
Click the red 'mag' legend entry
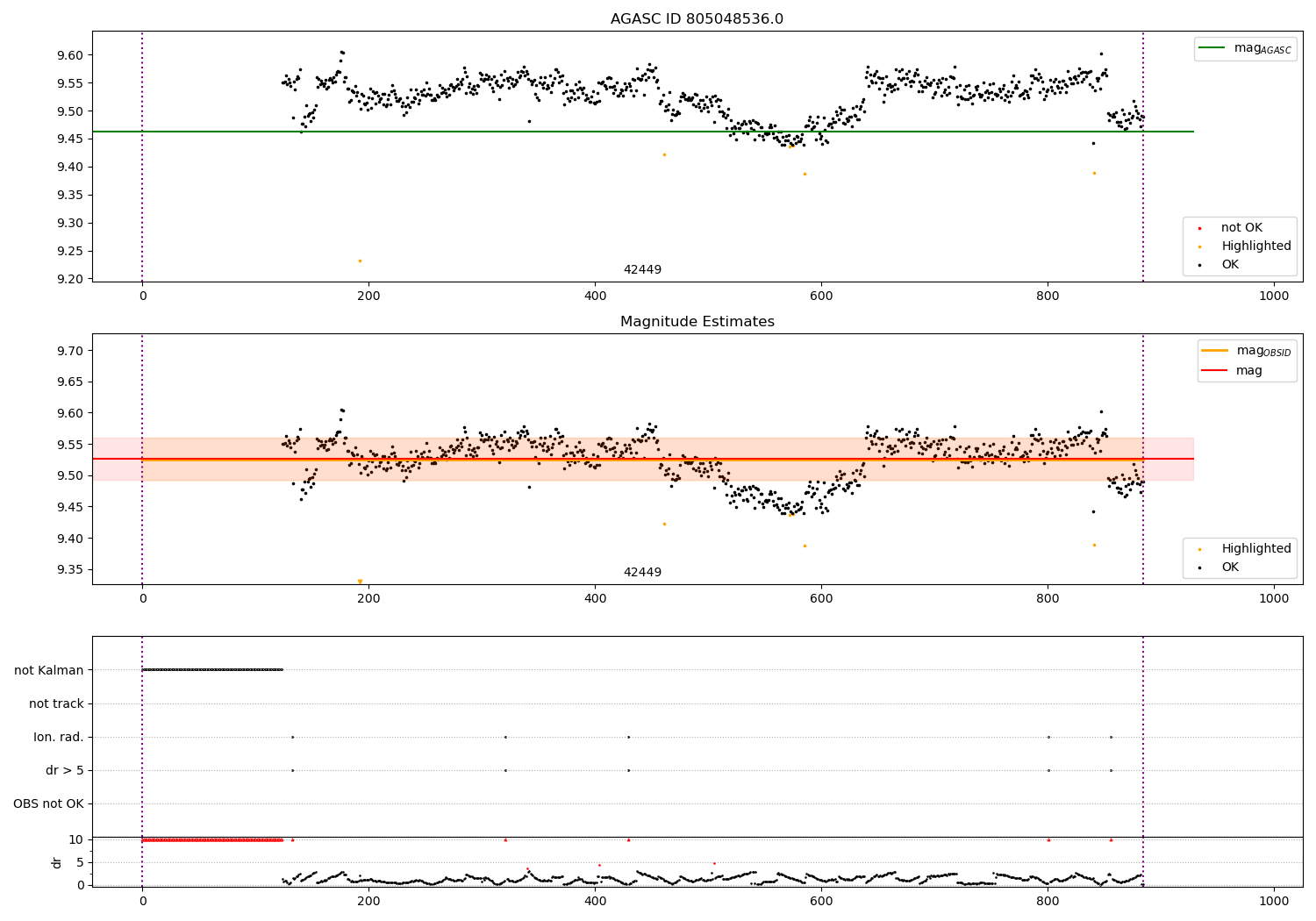[x=1248, y=370]
